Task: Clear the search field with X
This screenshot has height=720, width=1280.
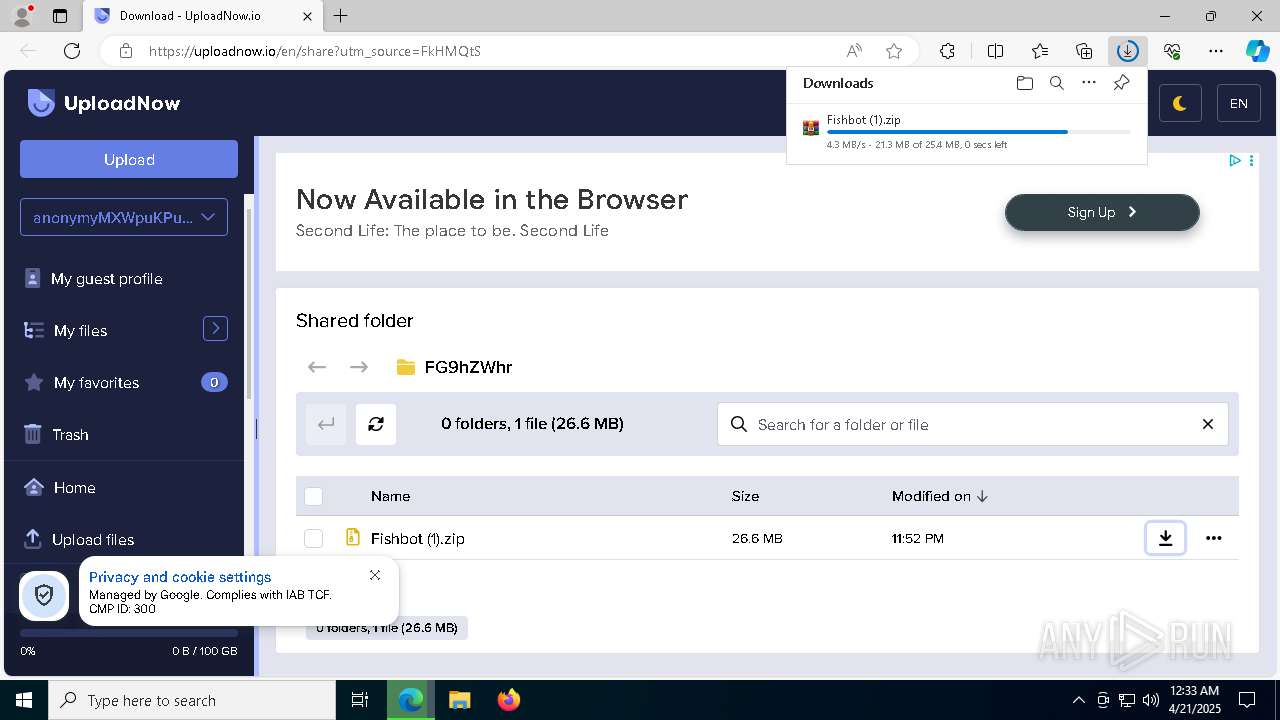Action: point(1208,424)
